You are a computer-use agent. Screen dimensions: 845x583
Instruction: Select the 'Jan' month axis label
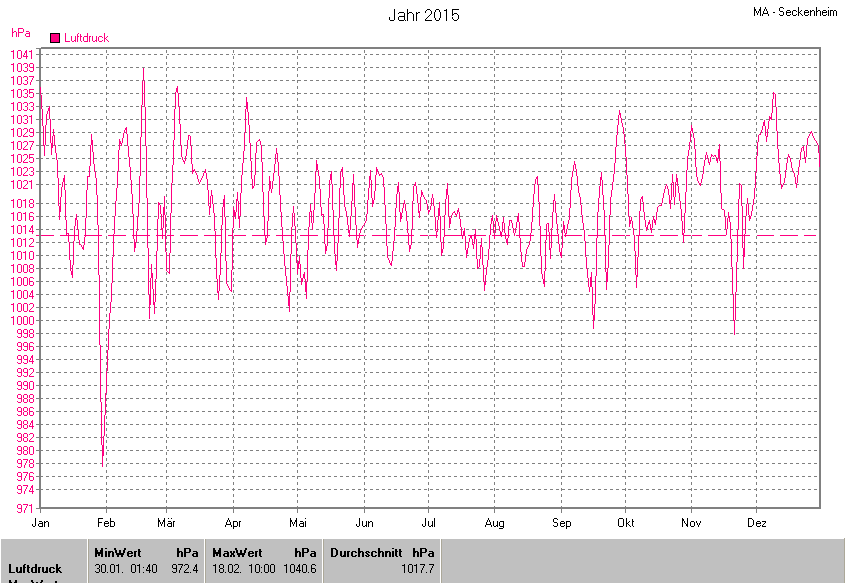pos(41,523)
